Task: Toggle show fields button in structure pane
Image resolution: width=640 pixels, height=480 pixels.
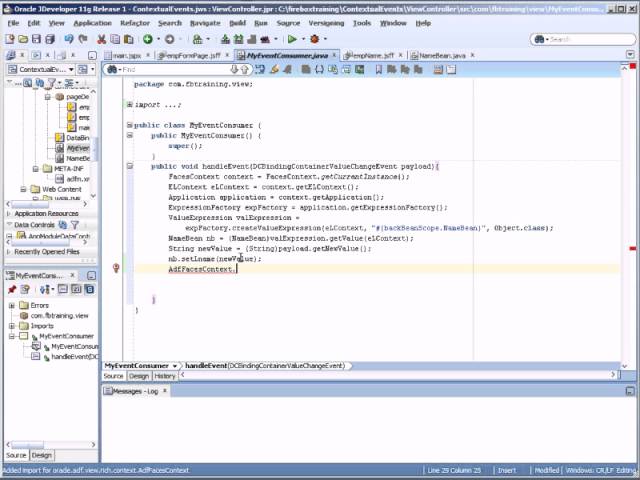Action: click(76, 289)
